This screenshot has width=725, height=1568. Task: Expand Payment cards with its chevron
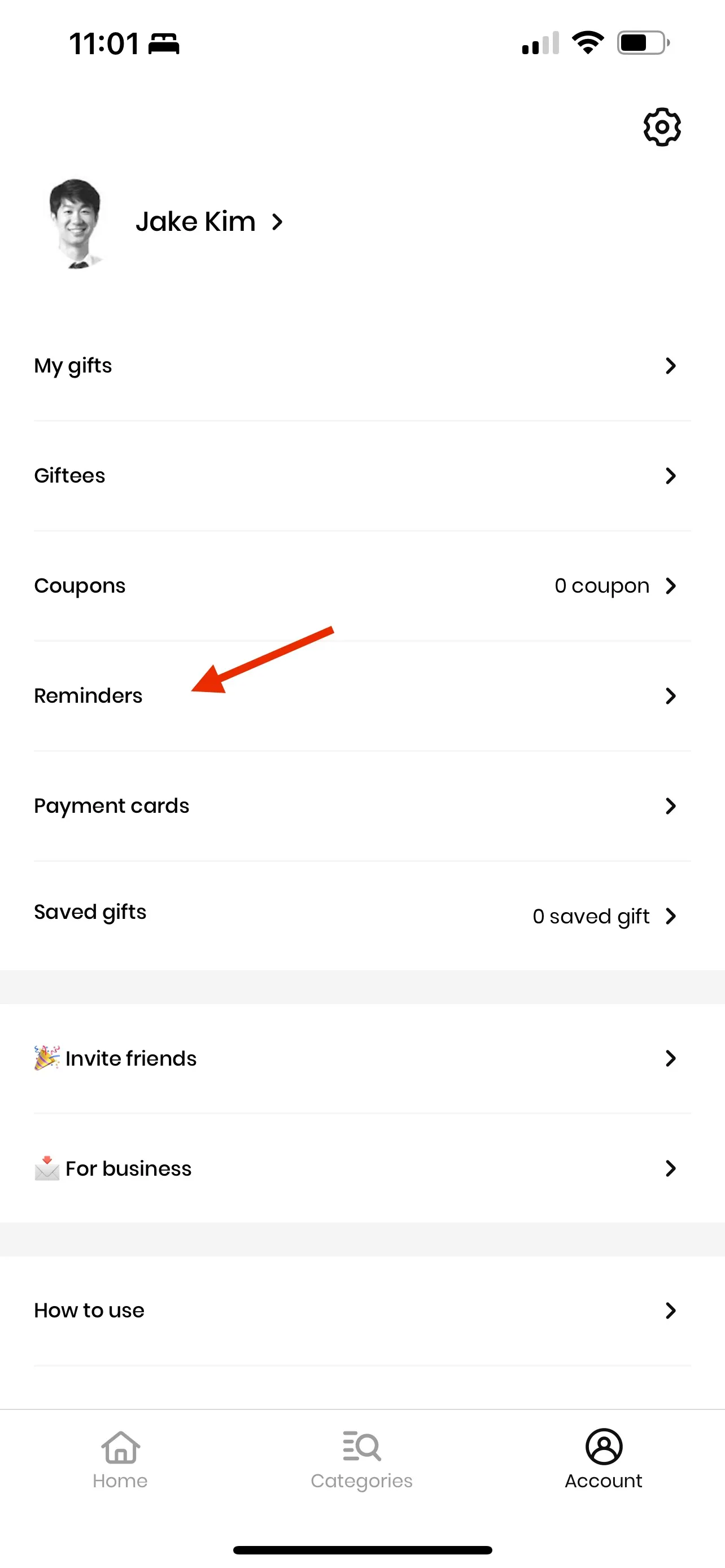point(671,806)
